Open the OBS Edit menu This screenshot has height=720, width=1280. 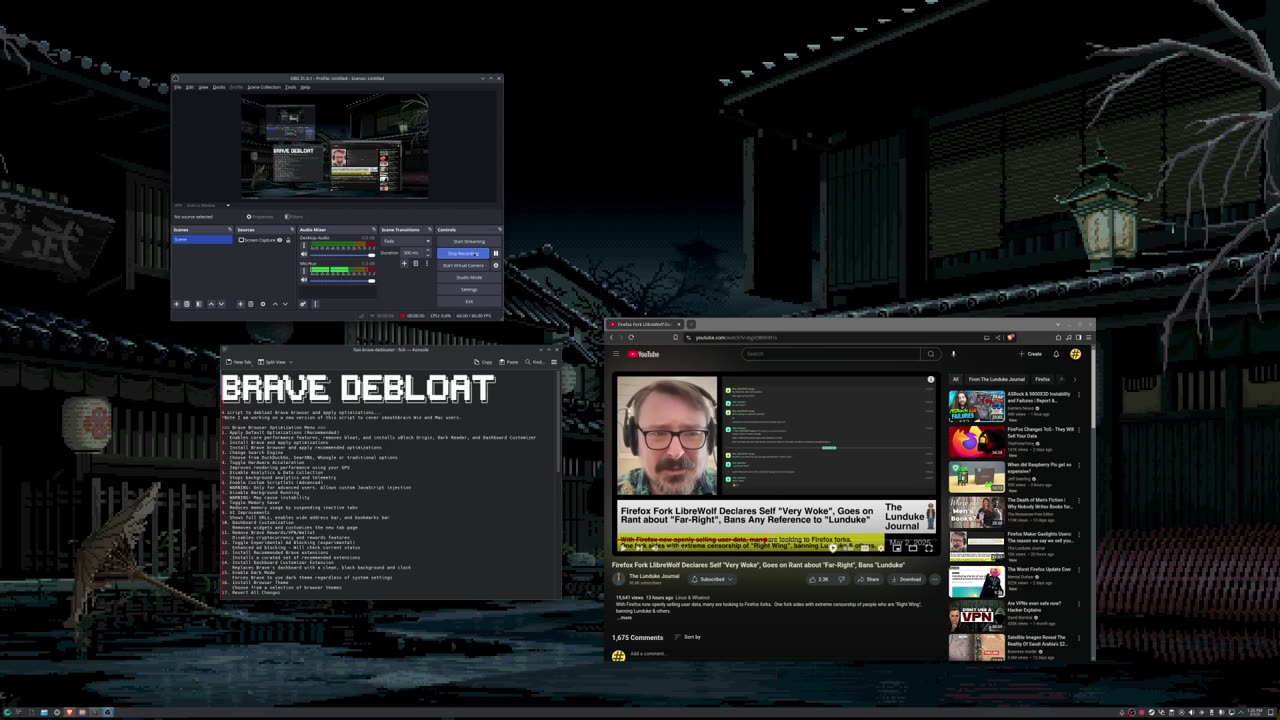tap(190, 87)
